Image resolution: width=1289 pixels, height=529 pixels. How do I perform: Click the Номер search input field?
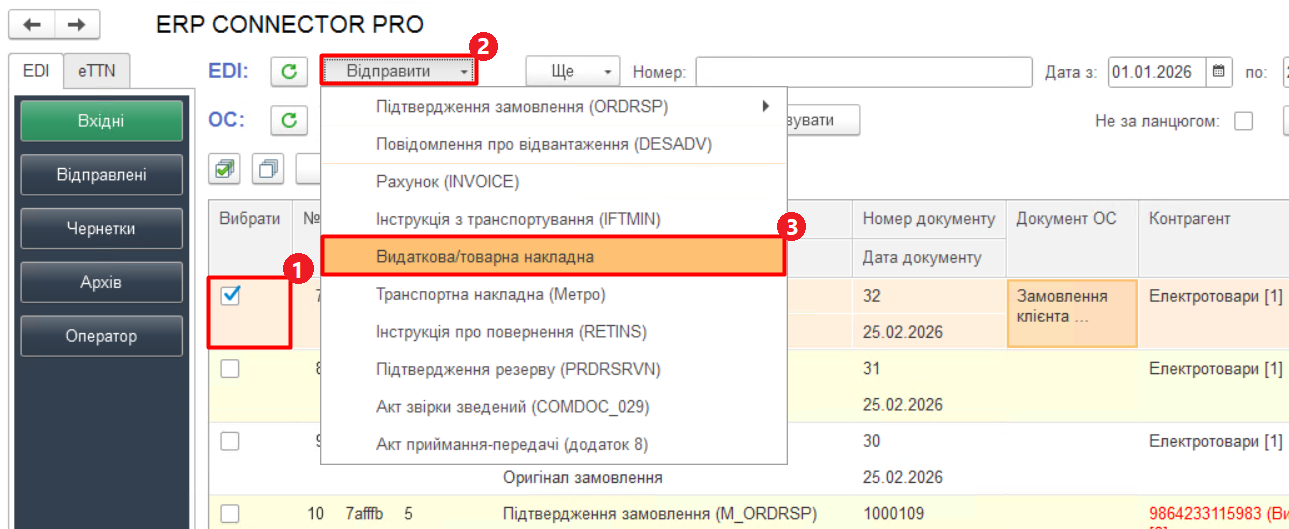pos(862,72)
